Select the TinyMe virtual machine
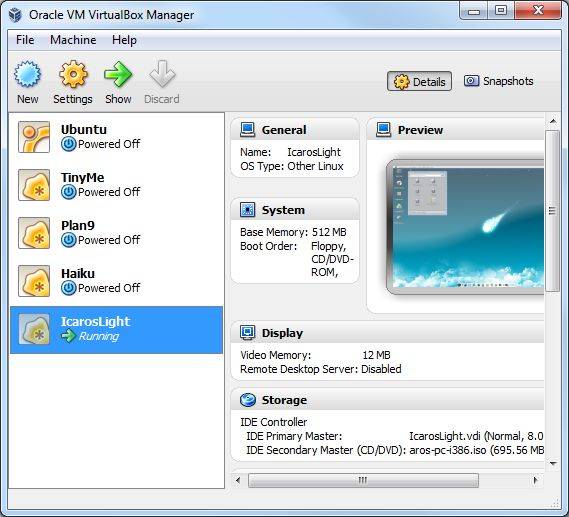 tap(116, 185)
